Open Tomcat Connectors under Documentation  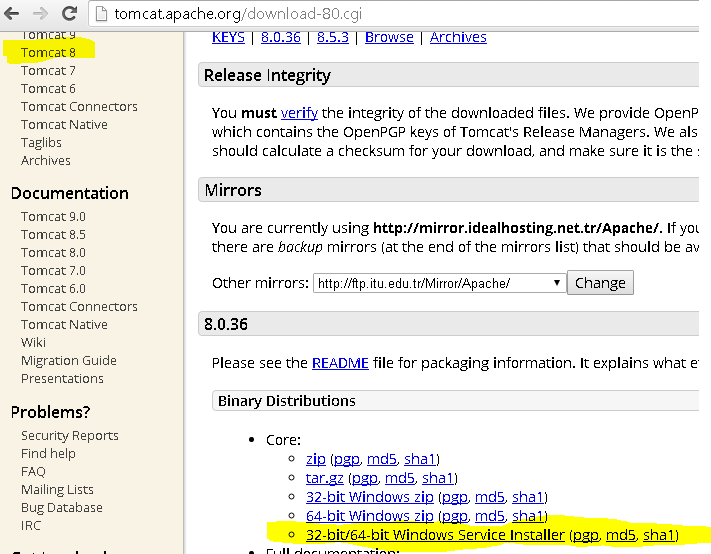[79, 306]
